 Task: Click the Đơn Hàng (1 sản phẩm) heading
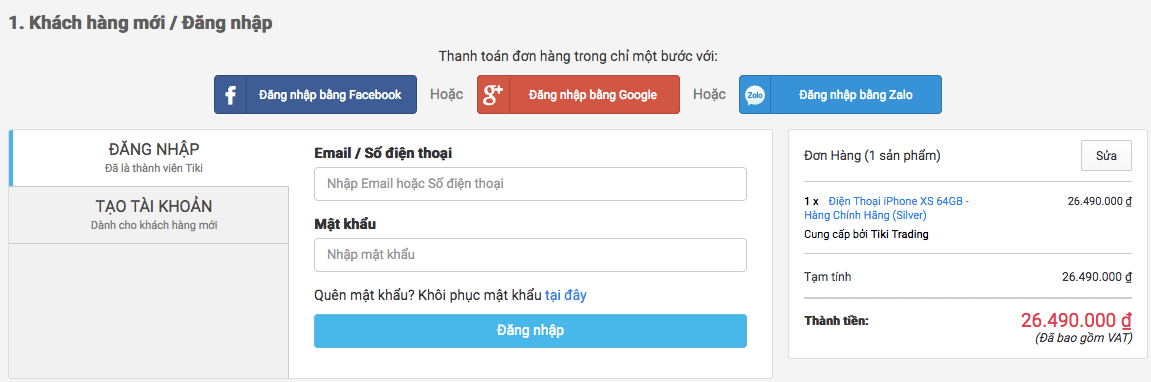[x=873, y=156]
